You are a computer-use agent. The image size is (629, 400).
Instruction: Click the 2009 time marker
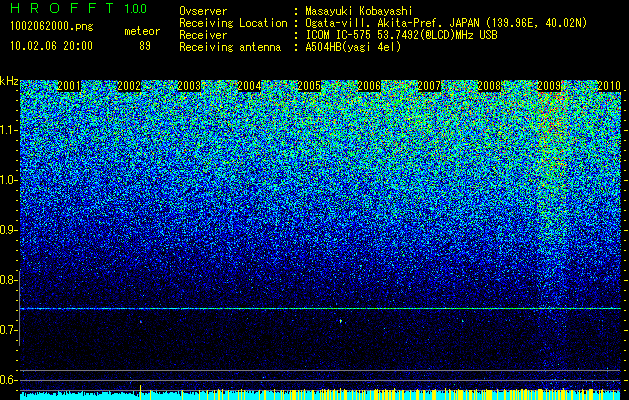coord(549,86)
